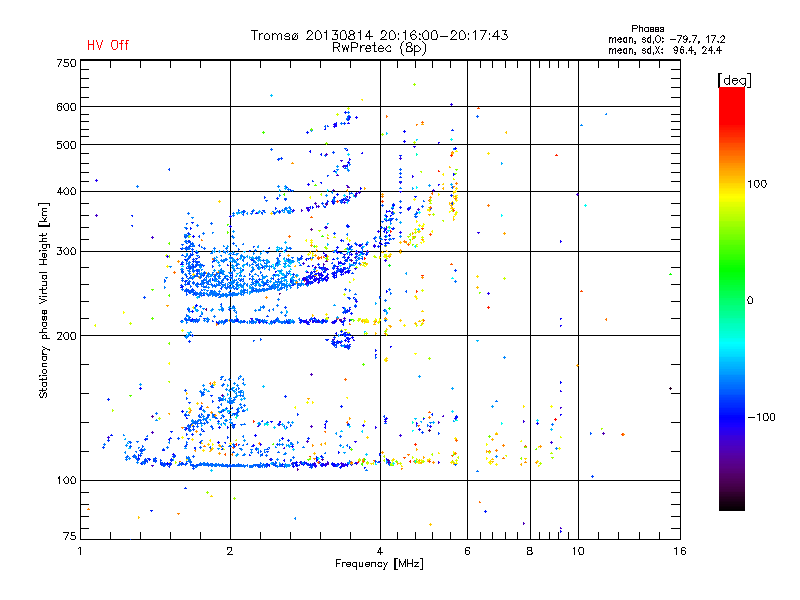Click the '75' height axis label
The image size is (800, 600).
[x=70, y=536]
